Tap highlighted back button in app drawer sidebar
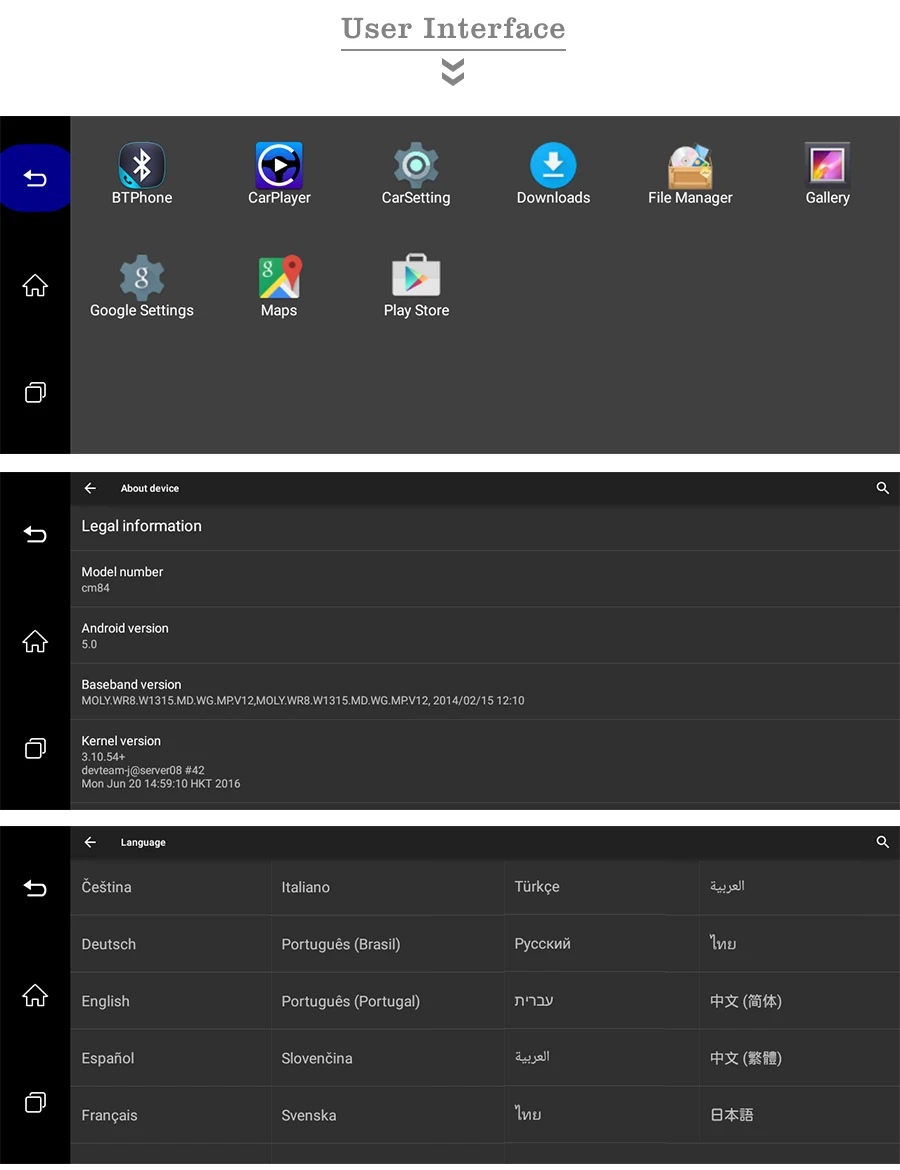Screen dimensions: 900x1170 (34, 178)
